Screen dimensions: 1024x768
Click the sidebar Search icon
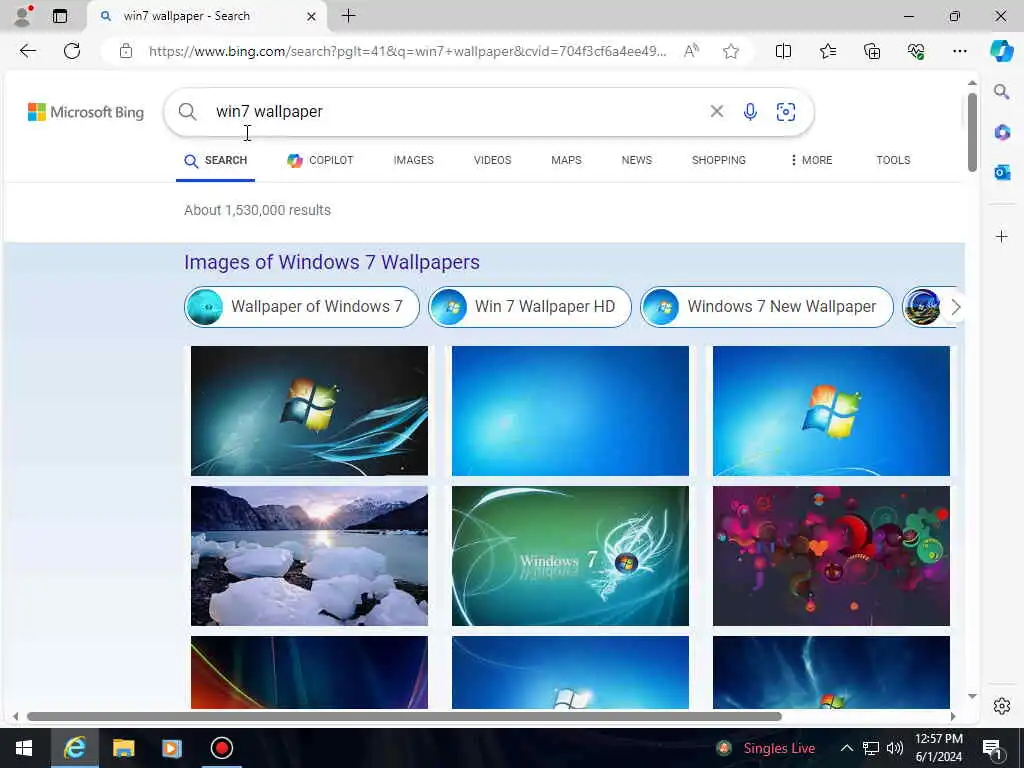tap(1002, 91)
